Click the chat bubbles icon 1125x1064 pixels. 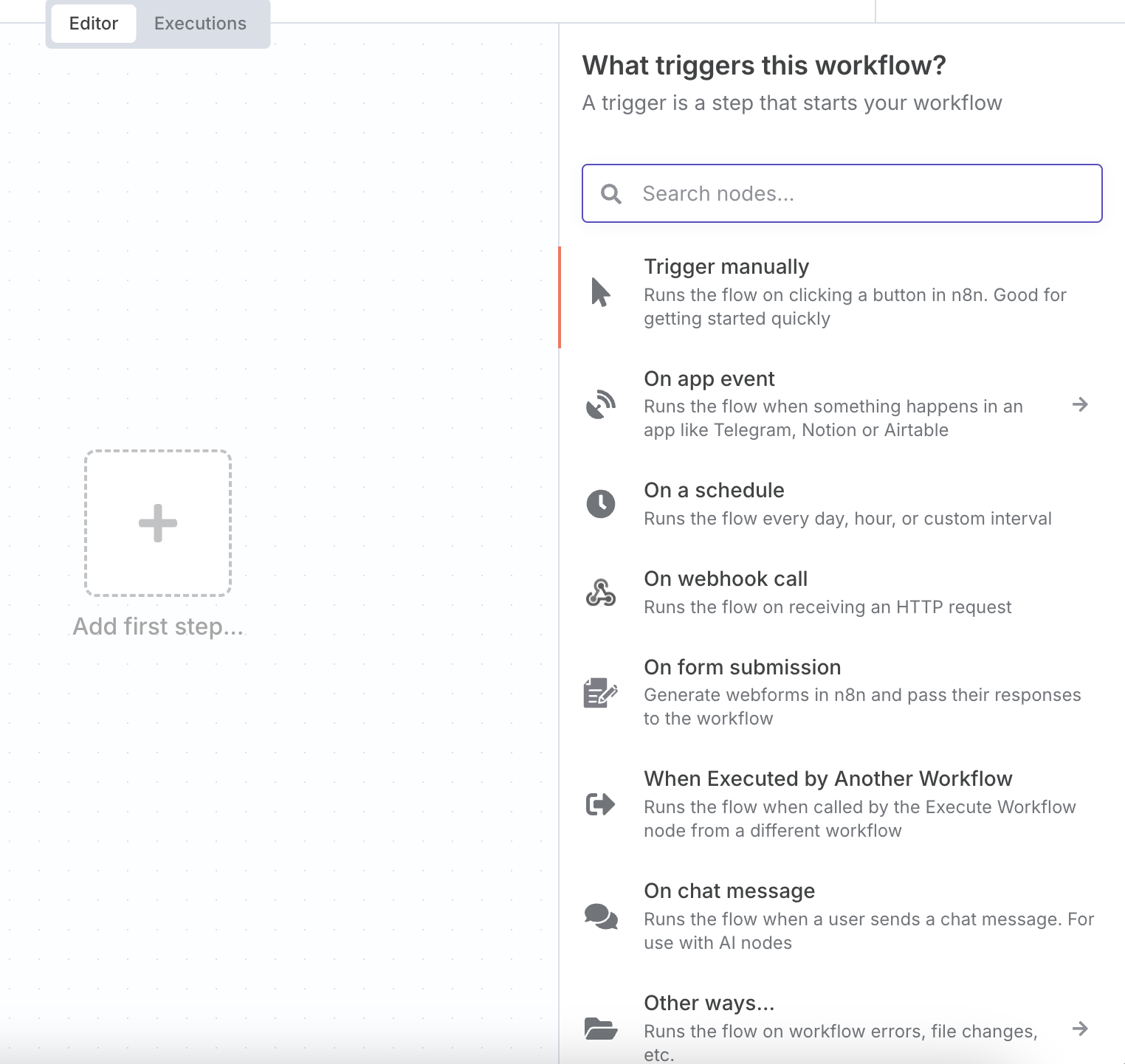click(x=601, y=916)
